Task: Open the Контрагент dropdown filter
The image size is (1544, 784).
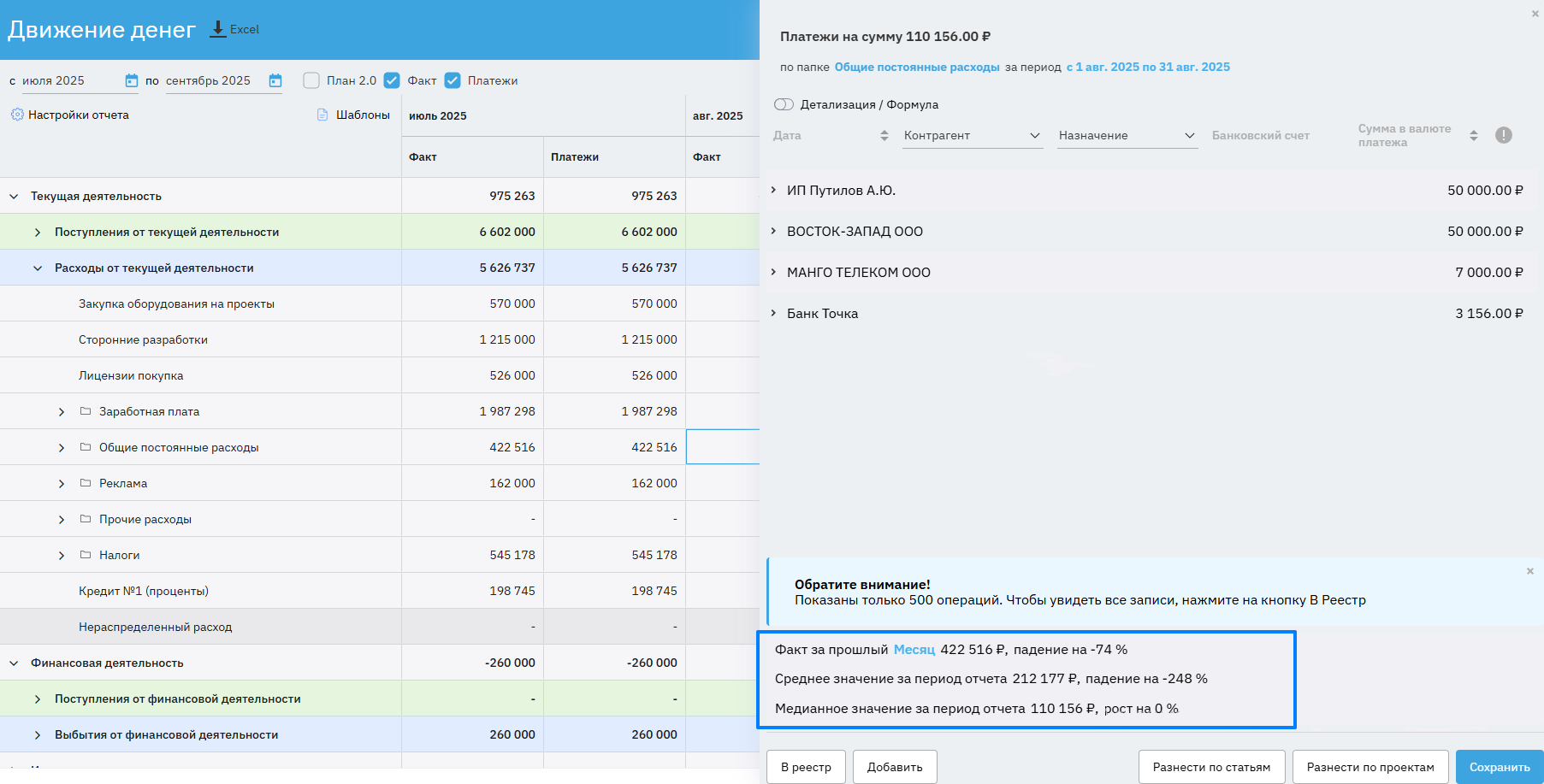Action: tap(973, 135)
